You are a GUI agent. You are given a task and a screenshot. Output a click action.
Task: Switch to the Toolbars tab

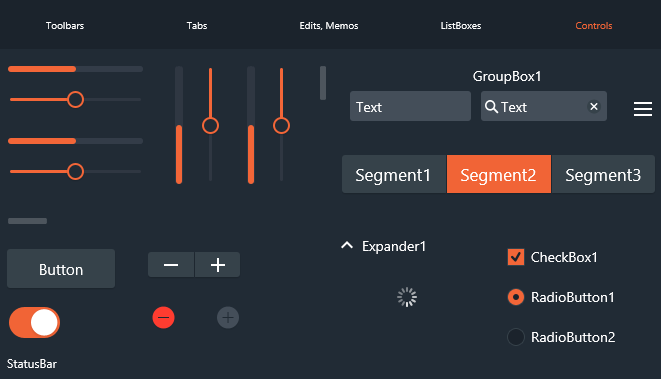tap(65, 26)
